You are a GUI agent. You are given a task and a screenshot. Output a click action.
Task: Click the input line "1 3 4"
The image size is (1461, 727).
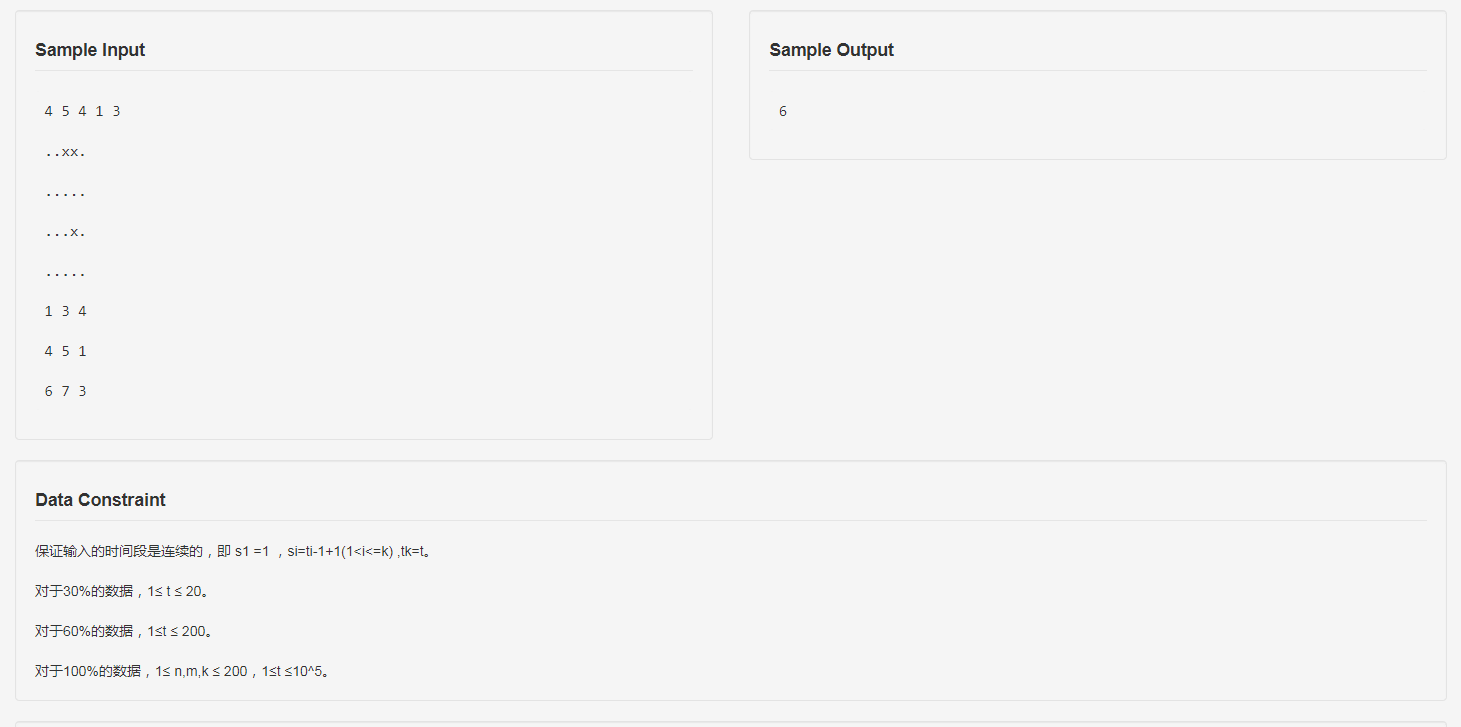pyautogui.click(x=65, y=311)
